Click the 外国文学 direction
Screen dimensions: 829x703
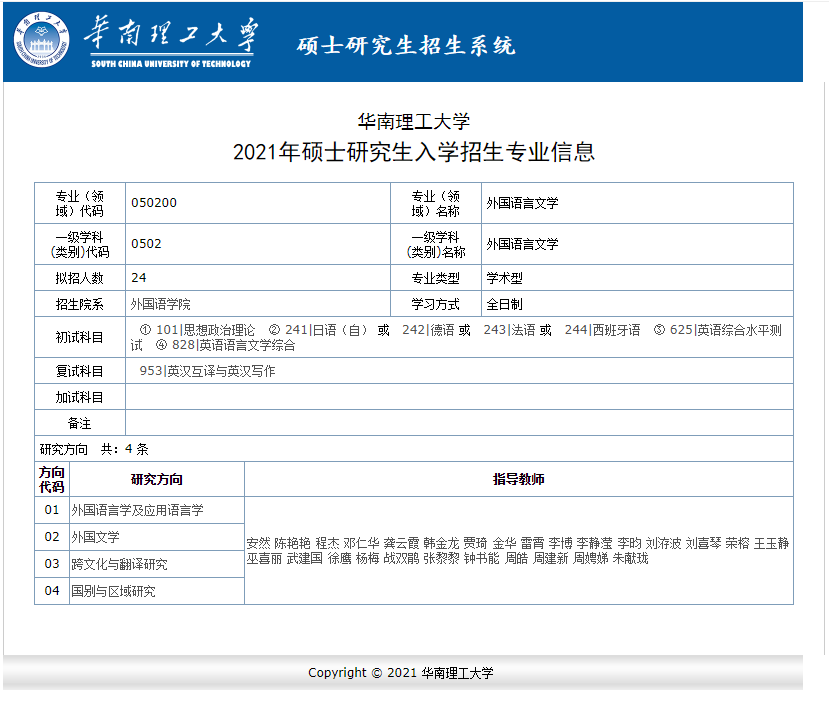point(96,538)
